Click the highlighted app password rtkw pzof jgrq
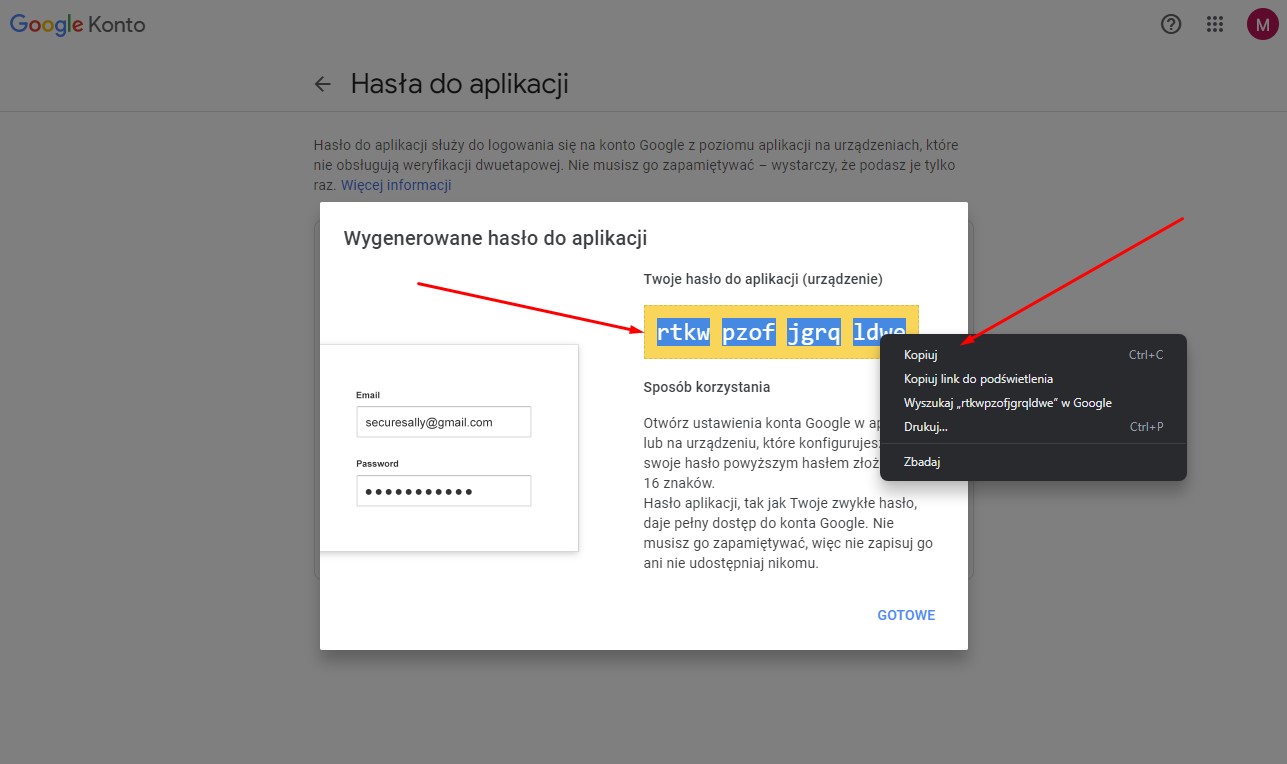Viewport: 1287px width, 764px height. tap(781, 332)
